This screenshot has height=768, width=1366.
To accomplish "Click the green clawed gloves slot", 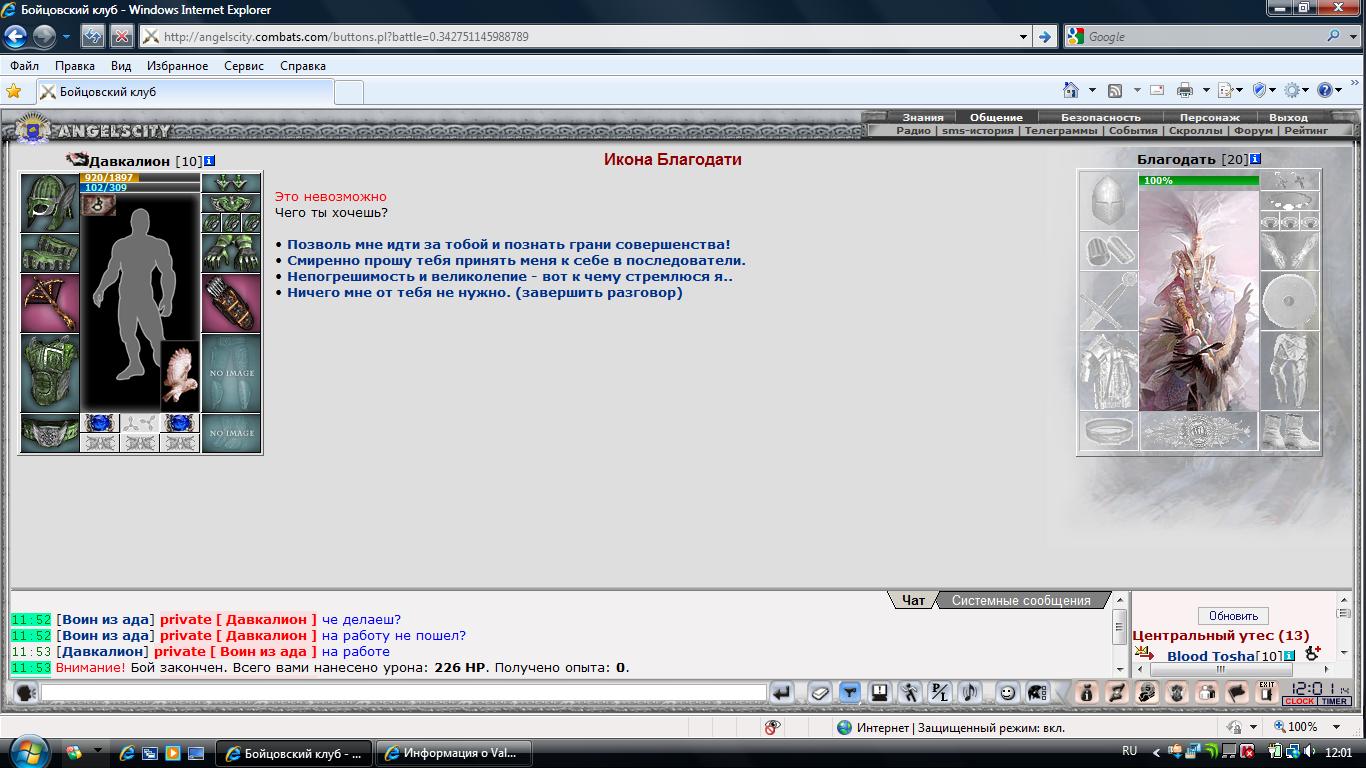I will tap(231, 253).
